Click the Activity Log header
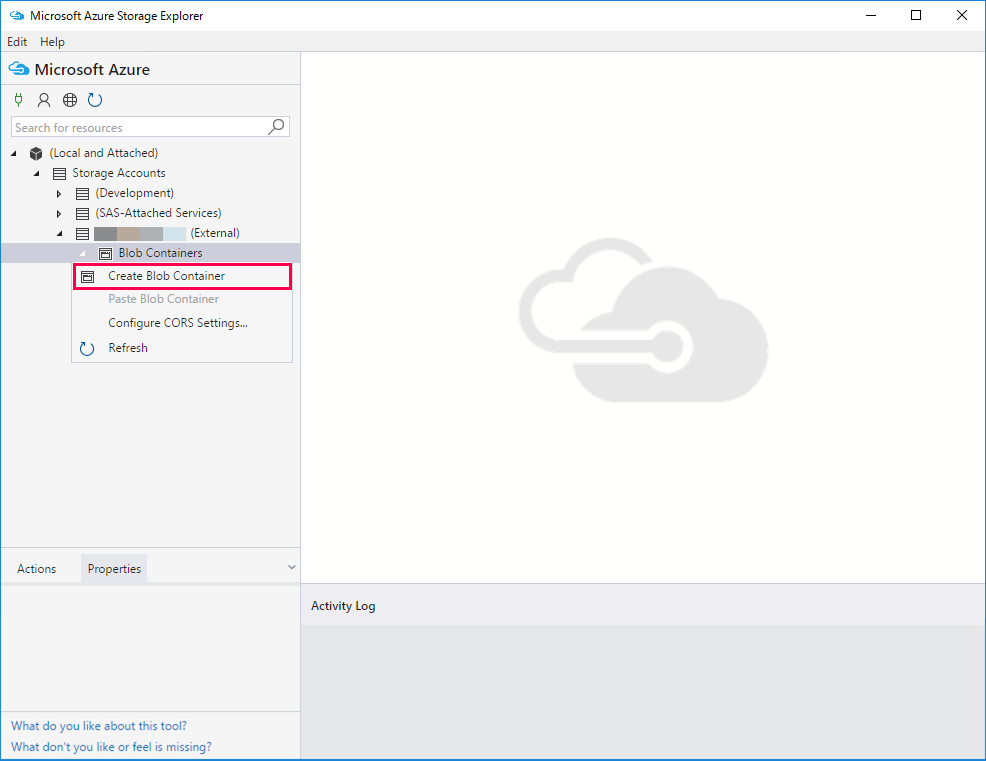Image resolution: width=986 pixels, height=761 pixels. point(343,606)
